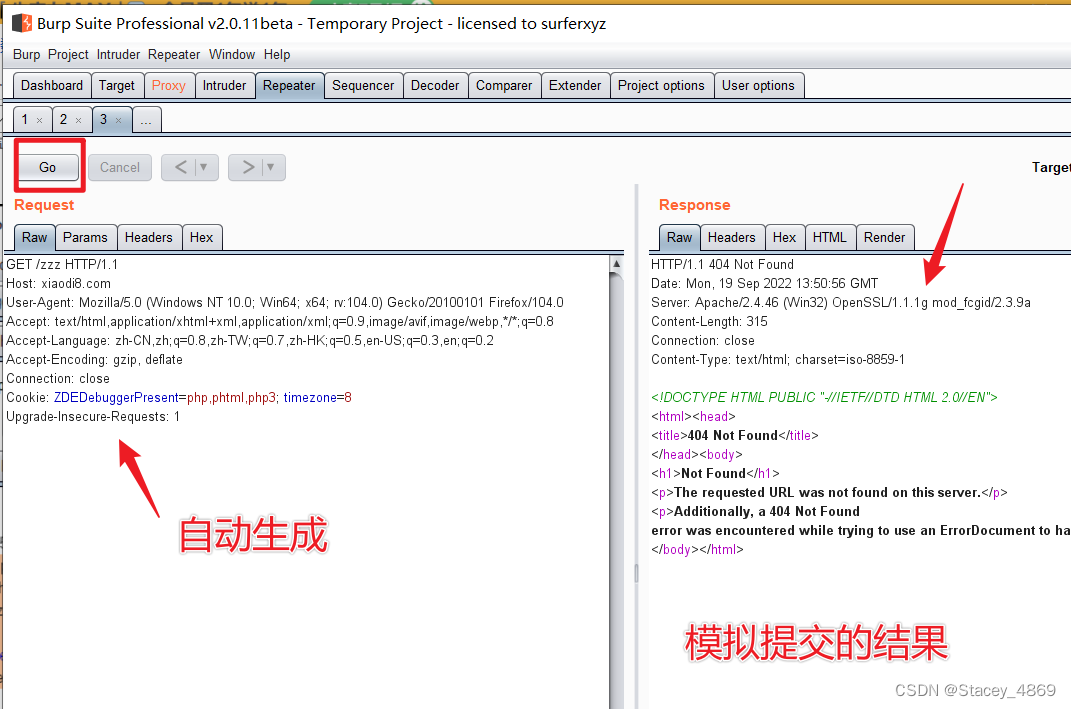The height and width of the screenshot is (709, 1071).
Task: Switch to the Target tab
Action: pos(117,85)
